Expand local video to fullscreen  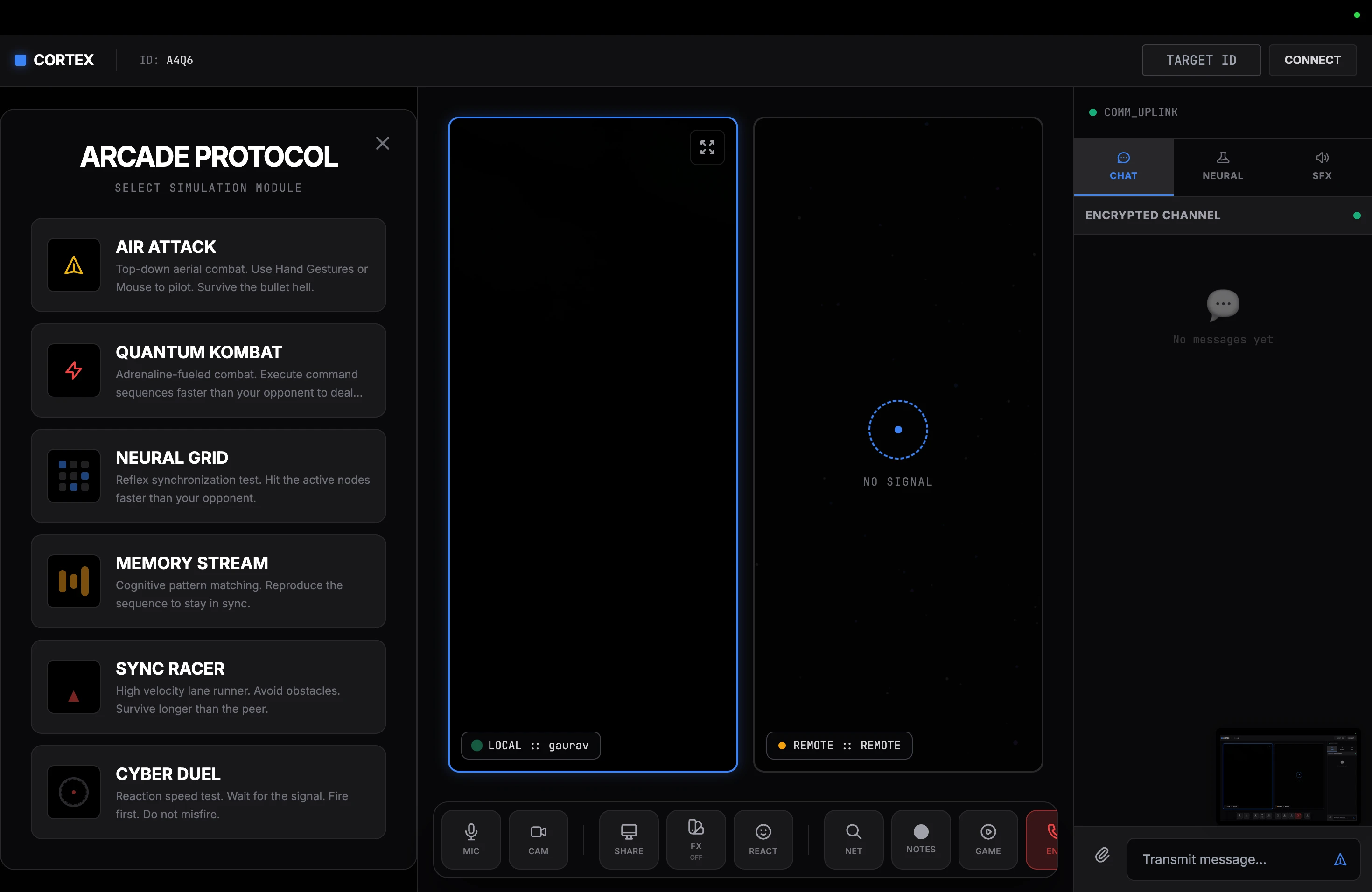(x=707, y=147)
